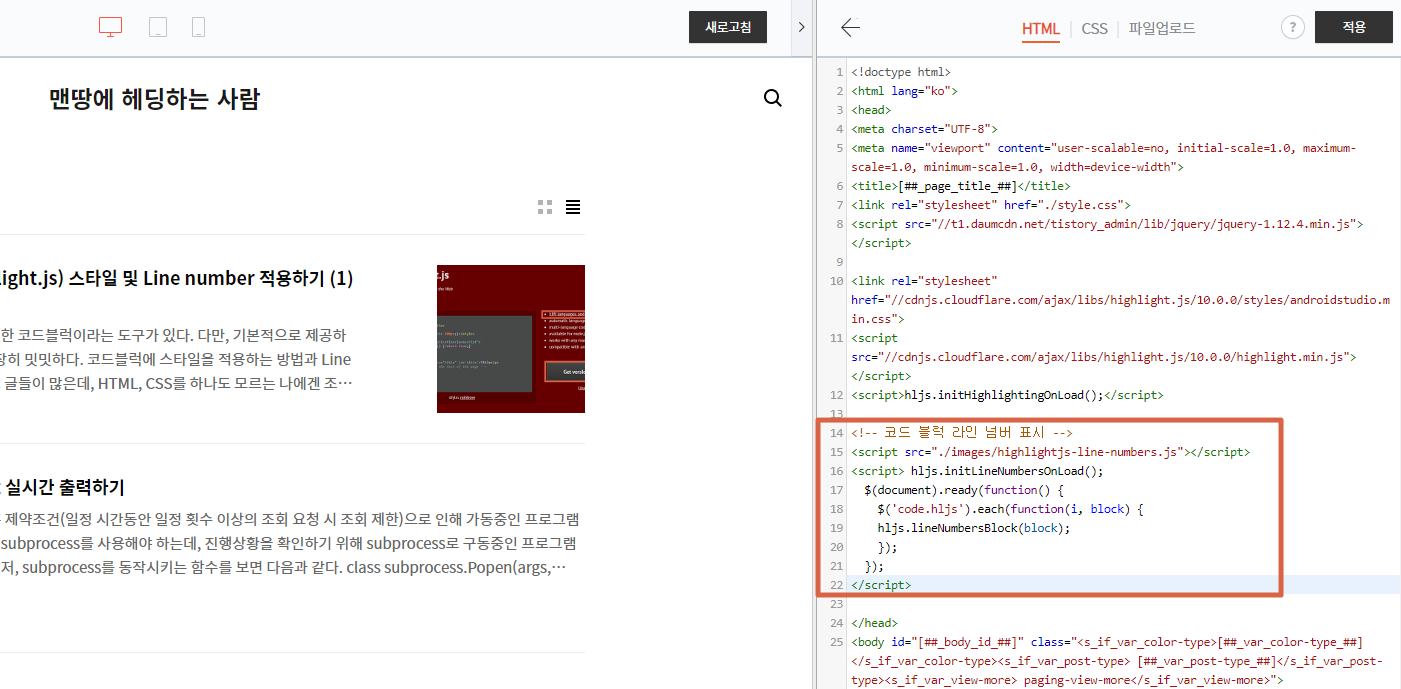Click the 적용 apply button
The image size is (1401, 689).
tap(1353, 27)
